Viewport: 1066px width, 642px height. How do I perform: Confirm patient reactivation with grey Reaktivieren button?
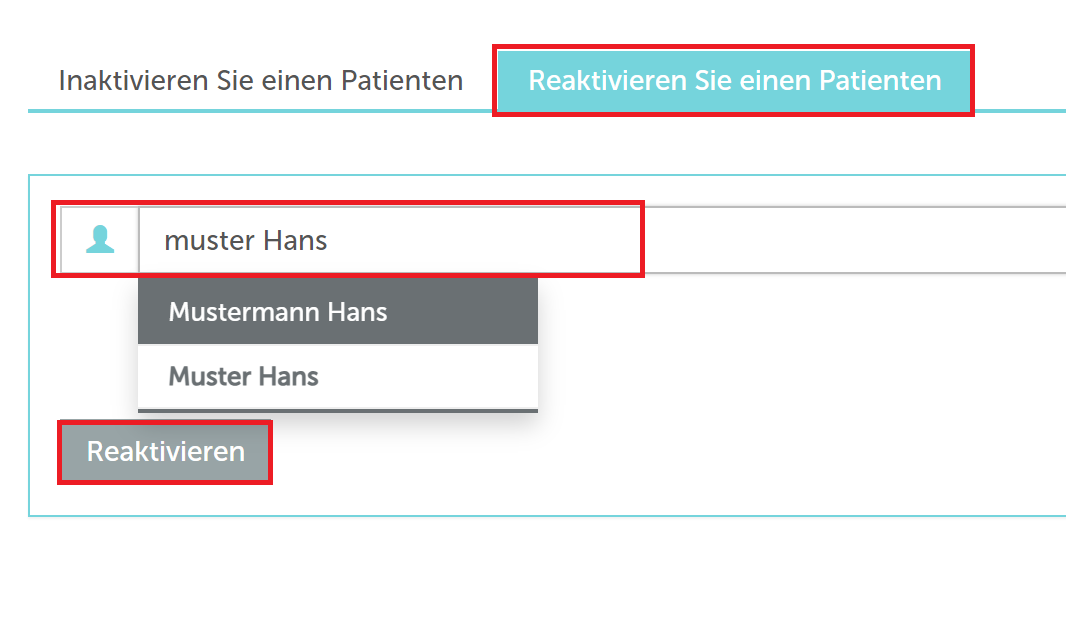coord(165,452)
